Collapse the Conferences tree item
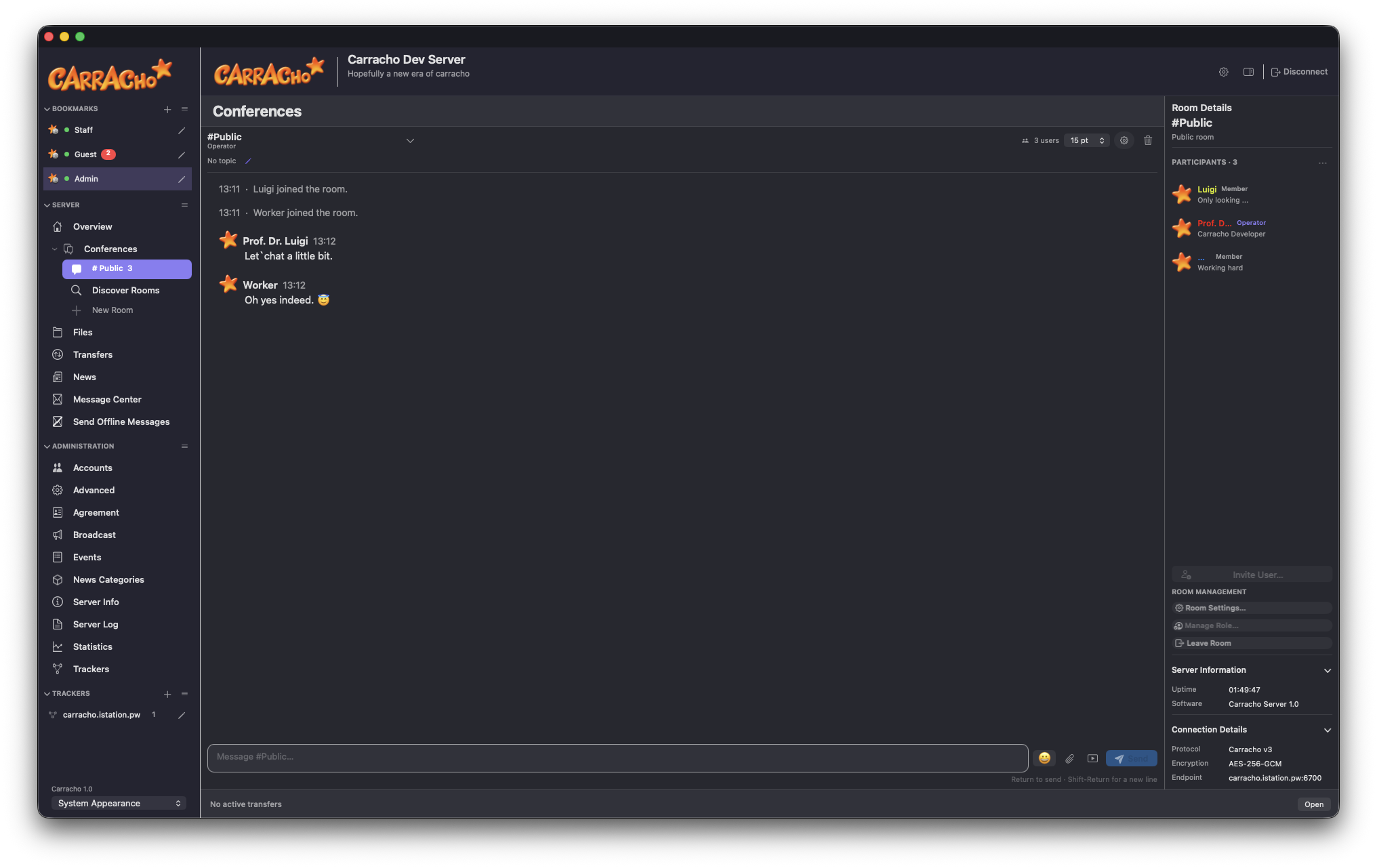This screenshot has height=868, width=1377. tap(55, 249)
